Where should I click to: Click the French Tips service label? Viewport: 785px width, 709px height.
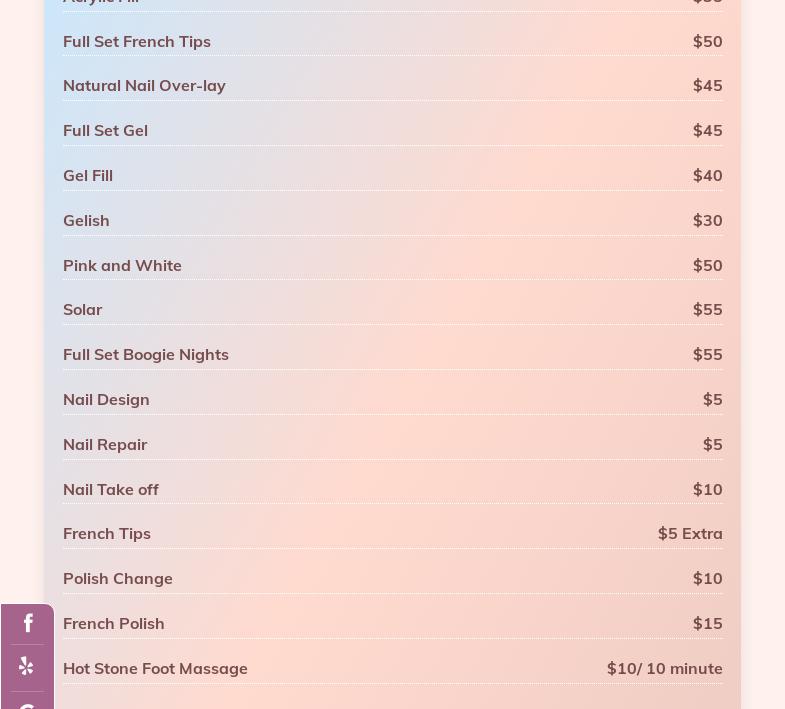point(107,533)
